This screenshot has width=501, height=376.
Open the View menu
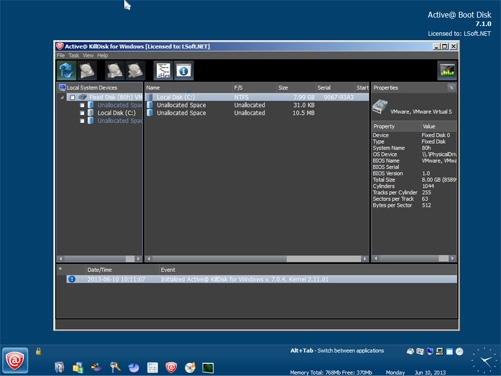(x=88, y=55)
